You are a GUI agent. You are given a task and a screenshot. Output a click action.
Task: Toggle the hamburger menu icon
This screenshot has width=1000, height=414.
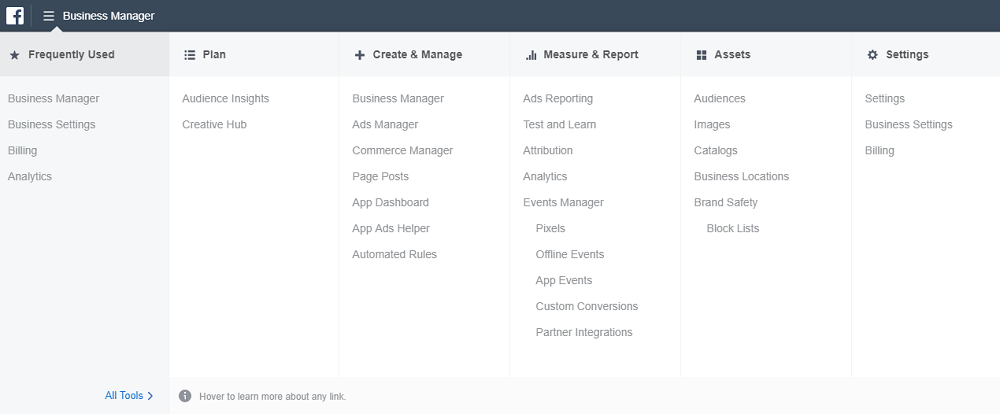[48, 16]
